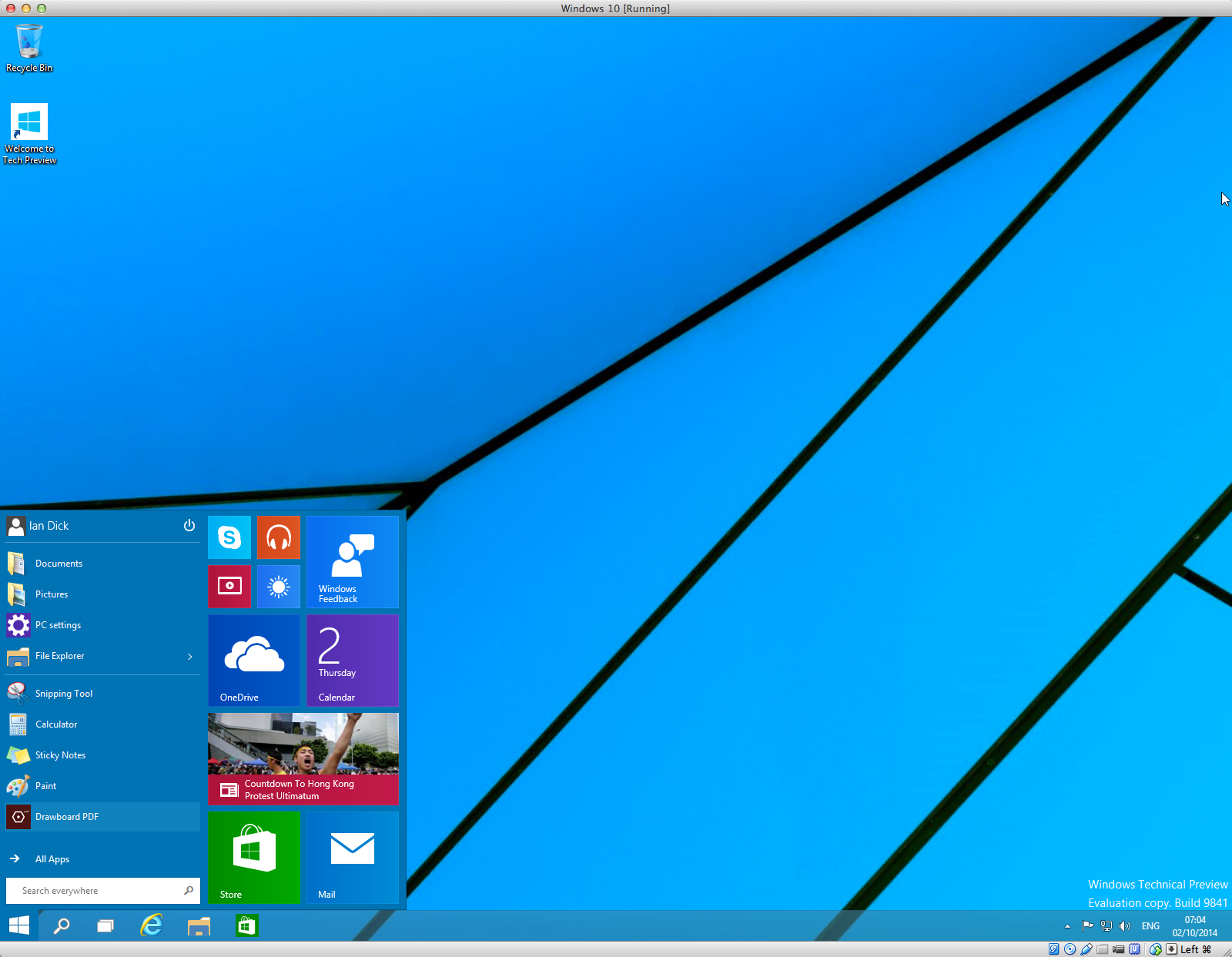Open the Calendar Thursday tile
1232x957 pixels.
pyautogui.click(x=353, y=661)
